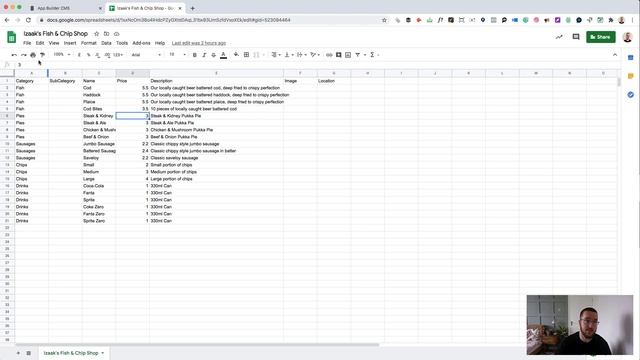Insert a link
This screenshot has width=640, height=360.
(329, 55)
